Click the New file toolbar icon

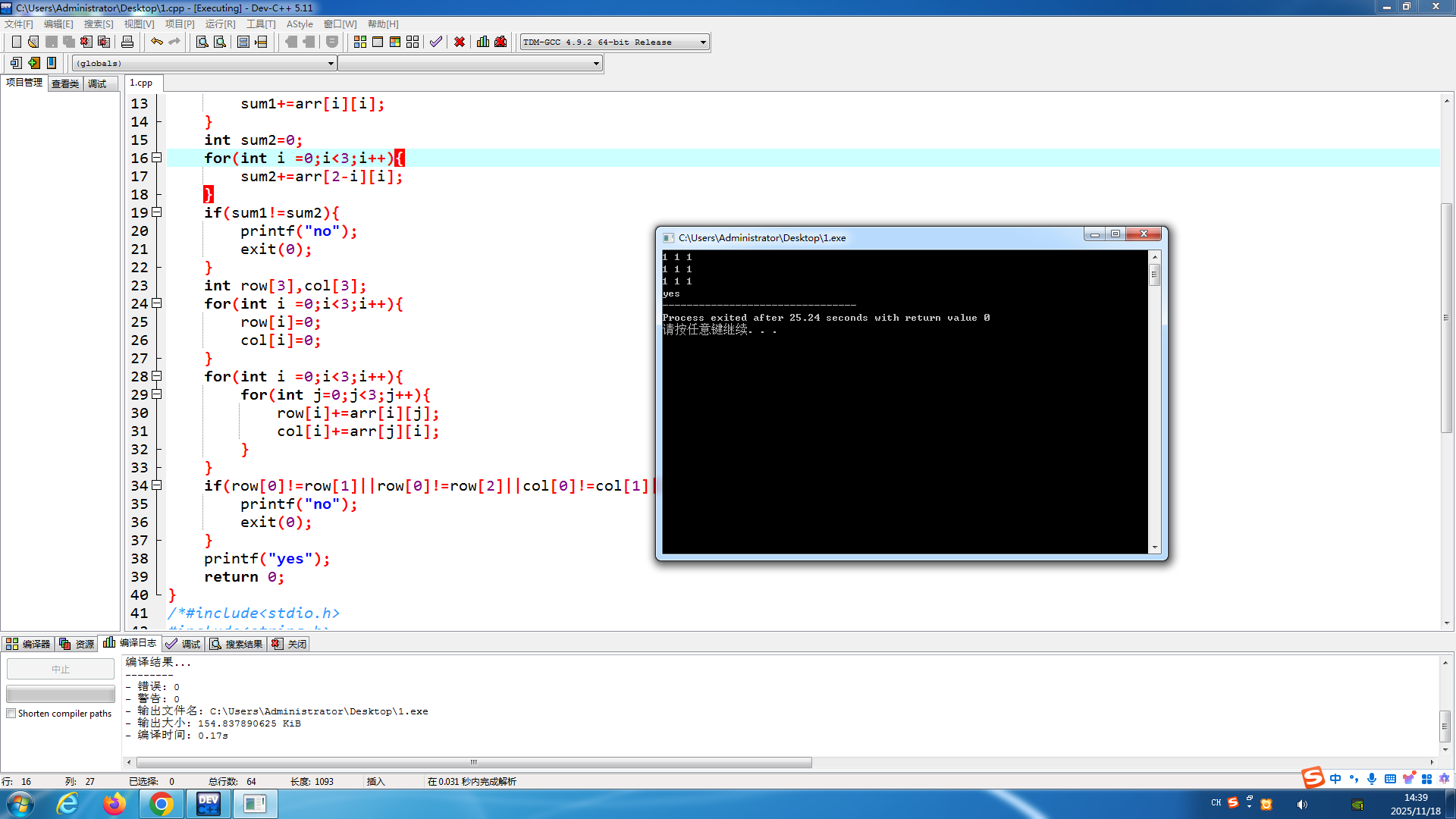coord(16,42)
